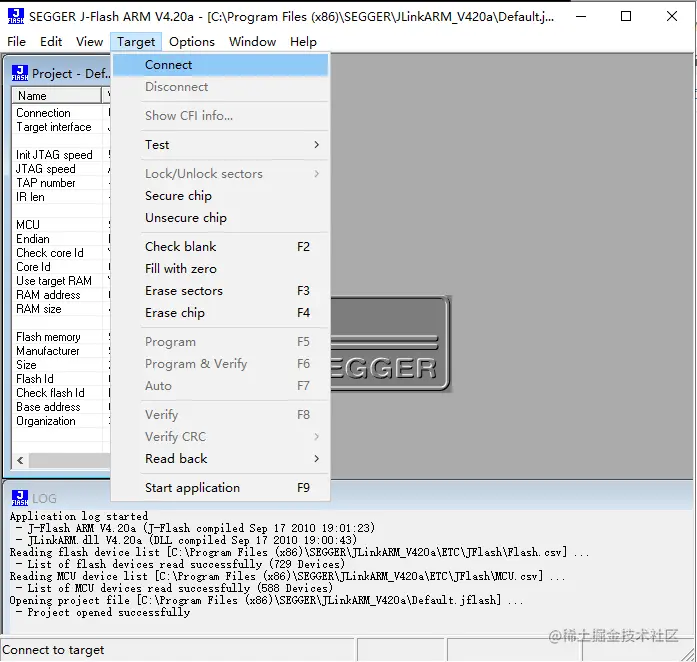Viewport: 697px width, 662px height.
Task: Choose Check blank option
Action: pos(220,247)
